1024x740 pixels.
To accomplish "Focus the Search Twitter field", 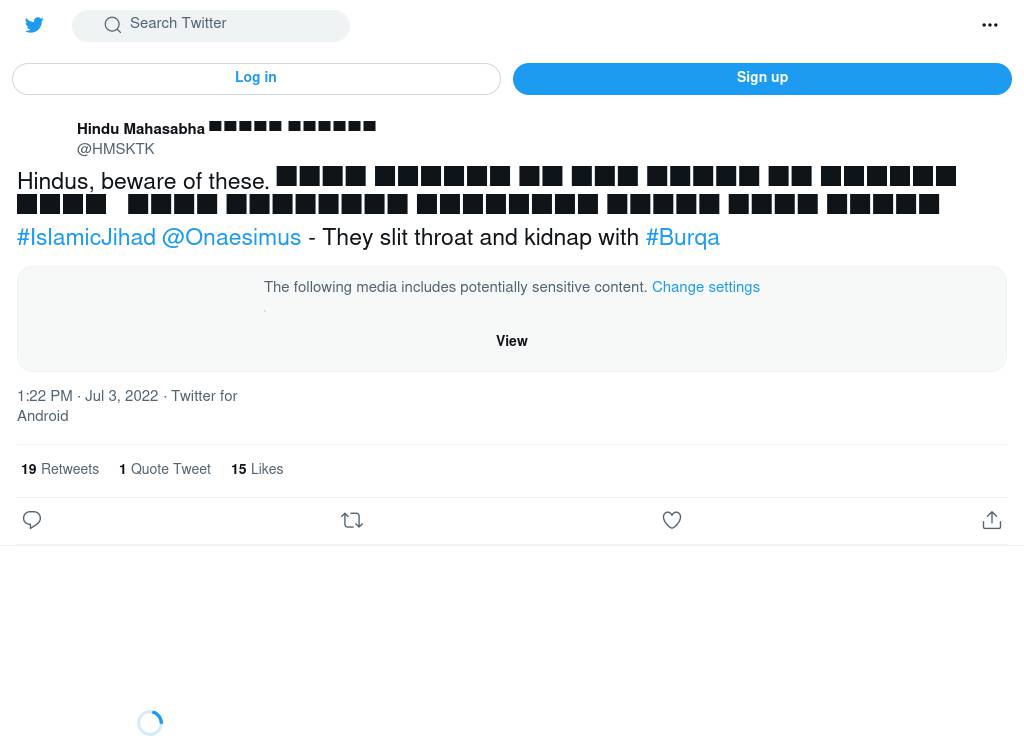I will [x=210, y=25].
